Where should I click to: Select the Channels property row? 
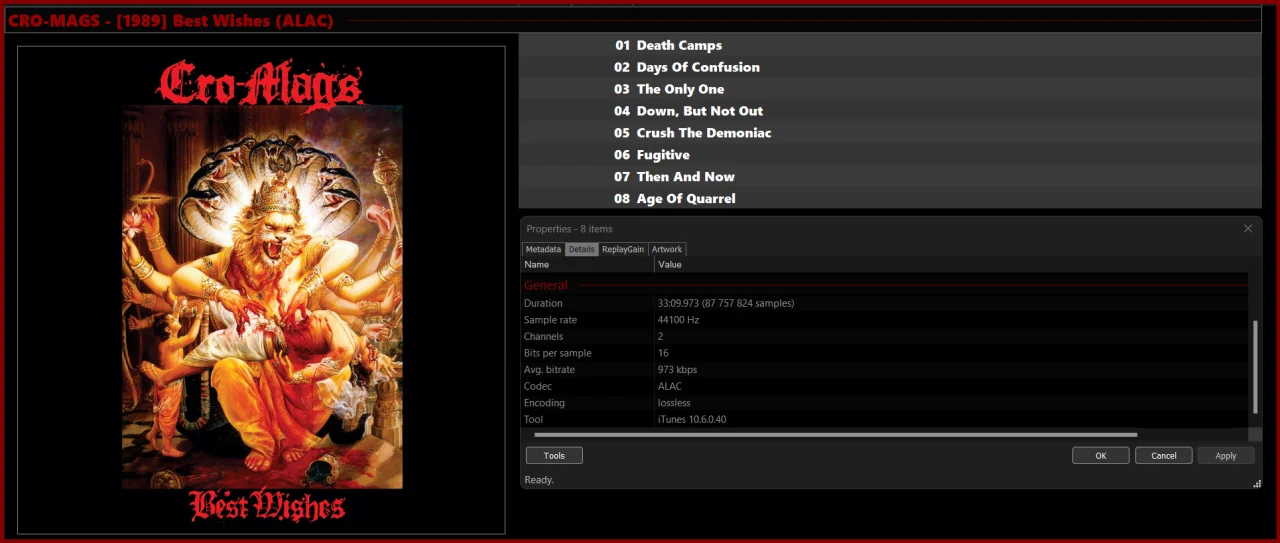click(x=885, y=336)
